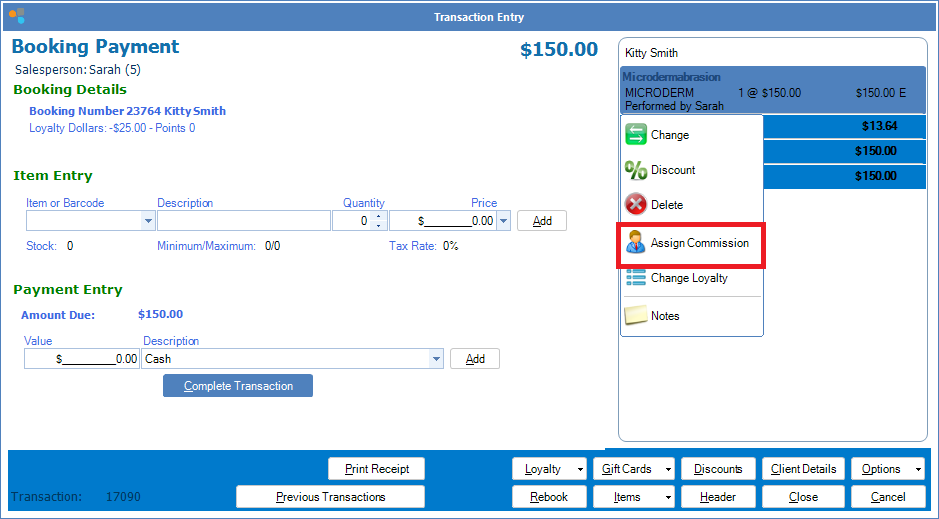Expand the Item or Barcode dropdown

click(148, 221)
